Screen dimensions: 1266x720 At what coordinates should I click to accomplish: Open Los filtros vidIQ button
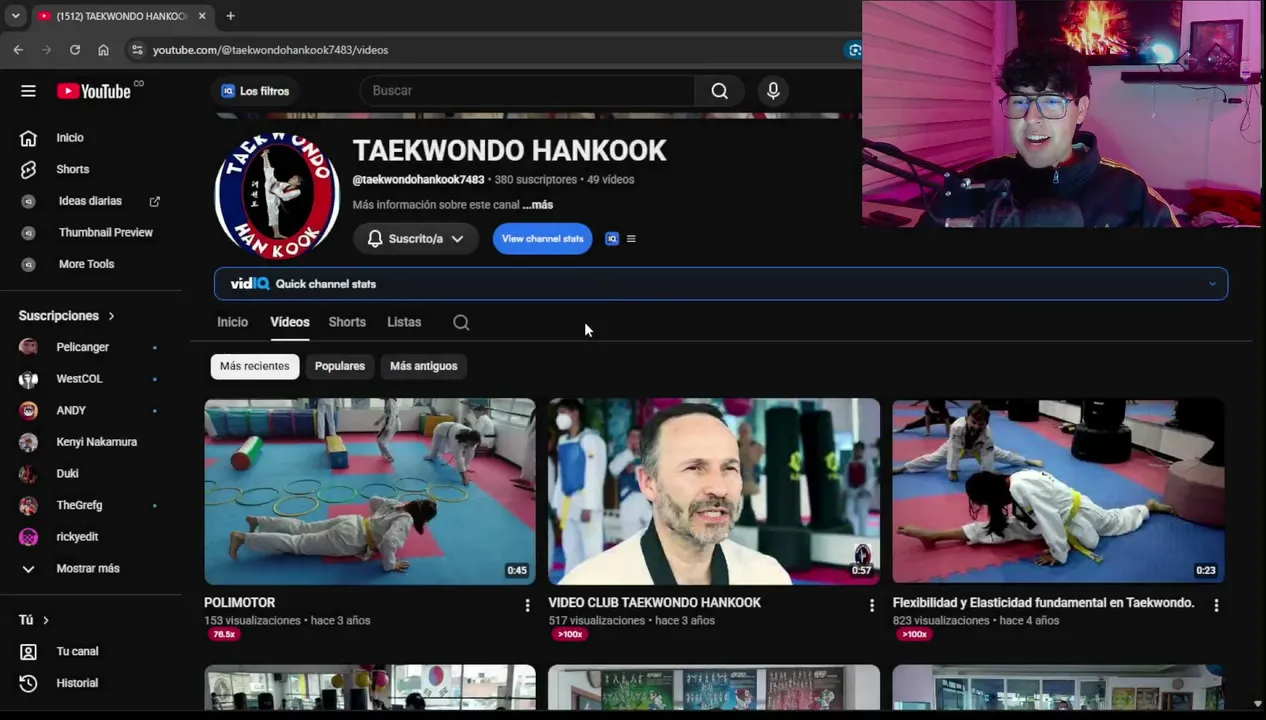pyautogui.click(x=255, y=91)
